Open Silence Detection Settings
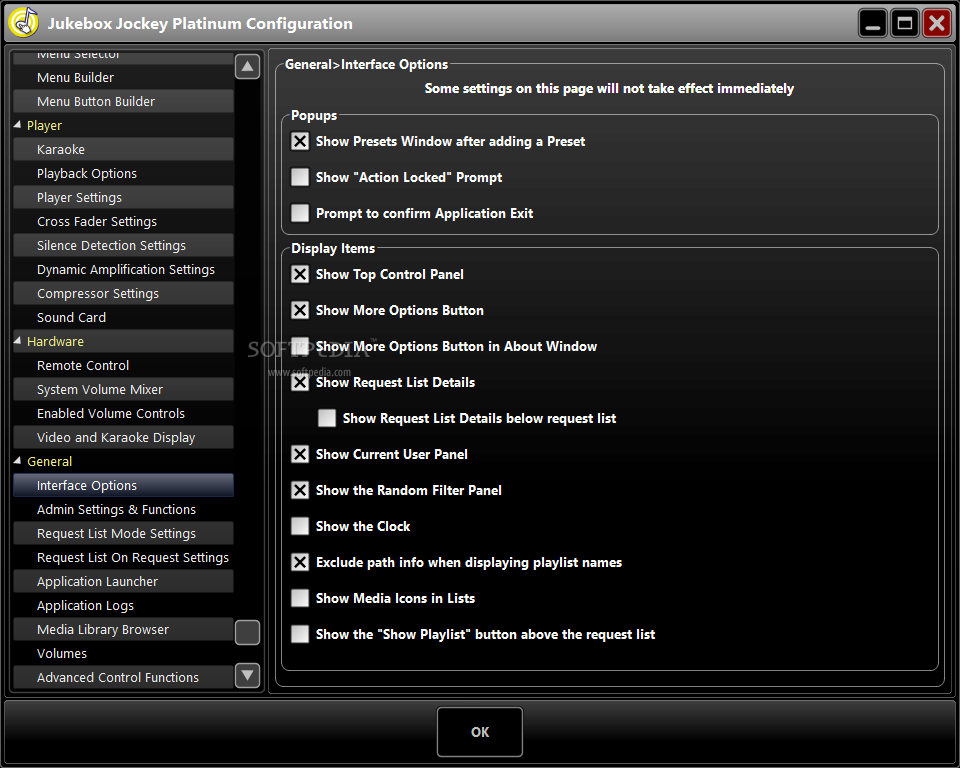The width and height of the screenshot is (960, 768). tap(123, 246)
